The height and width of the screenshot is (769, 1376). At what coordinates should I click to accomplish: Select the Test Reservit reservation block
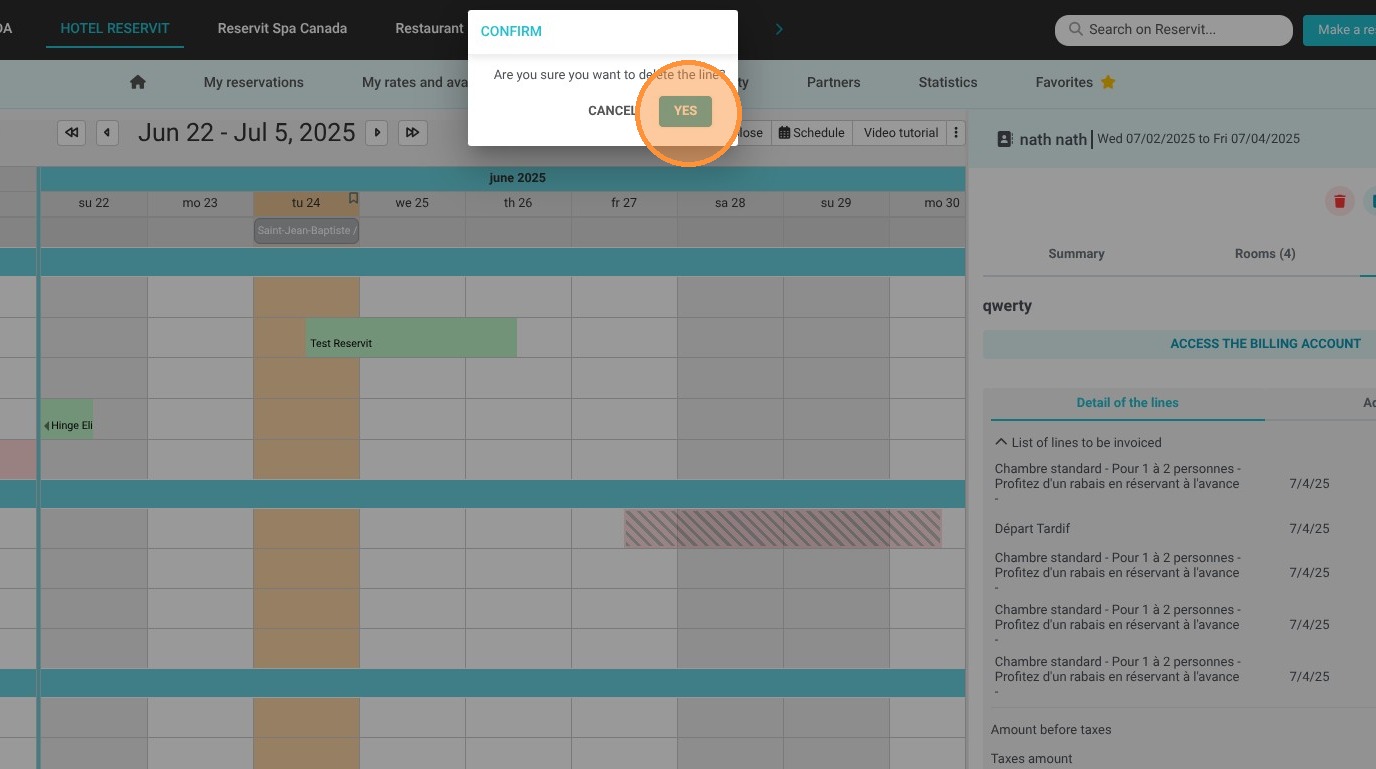coord(411,338)
